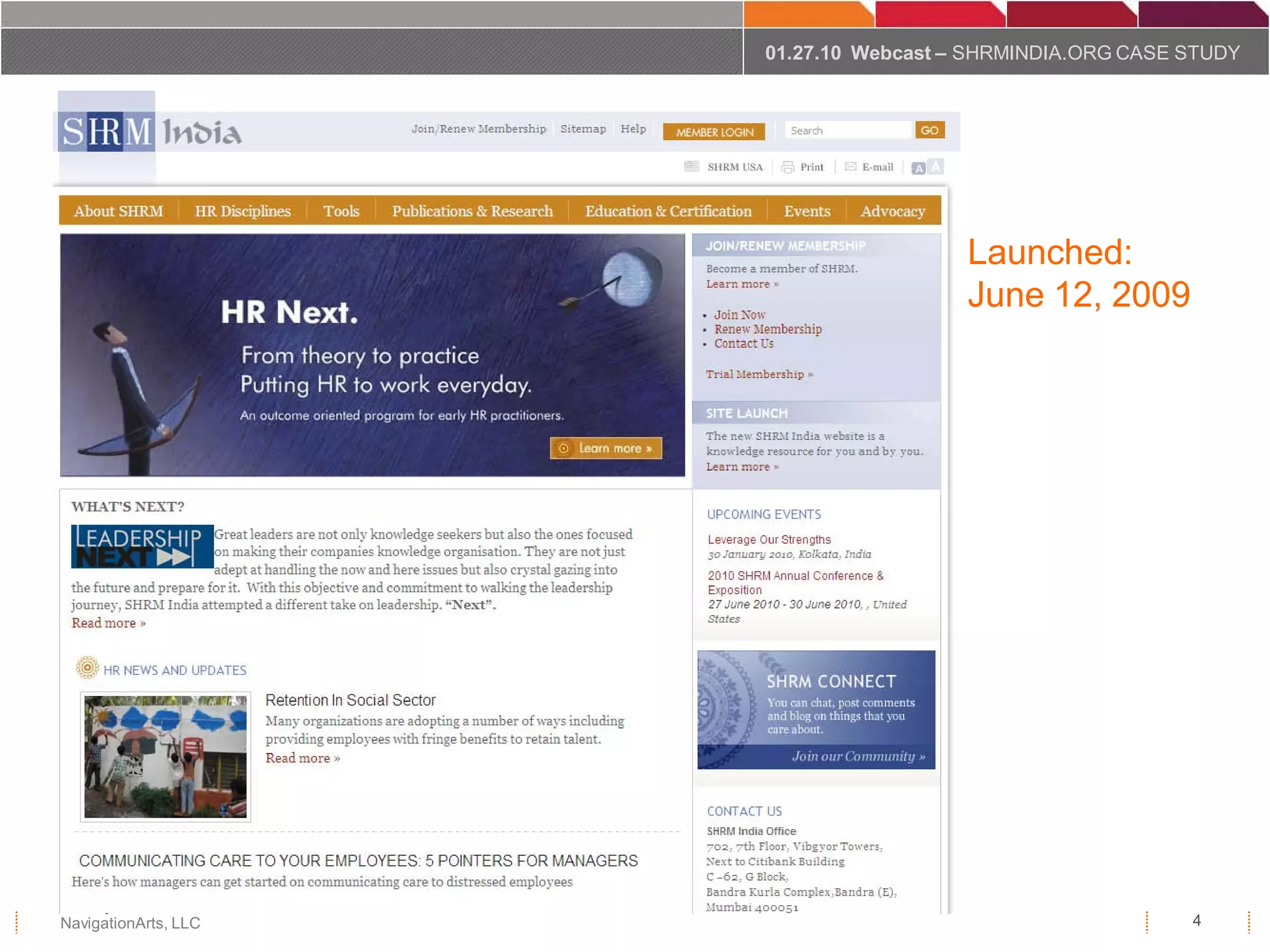1270x952 pixels.
Task: Click Join our Community link
Action: click(858, 756)
